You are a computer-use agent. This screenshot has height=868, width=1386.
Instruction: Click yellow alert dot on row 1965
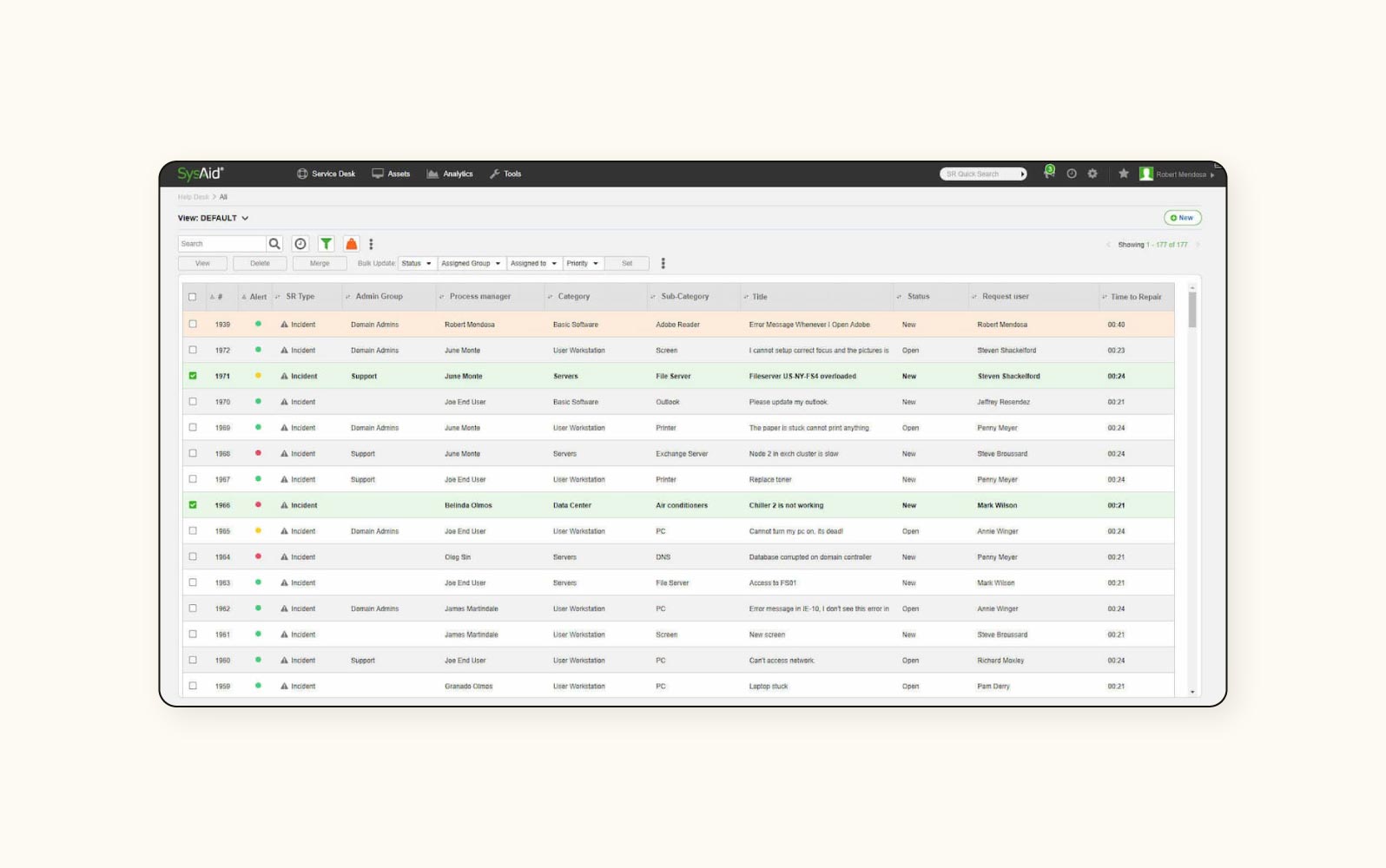tap(258, 530)
